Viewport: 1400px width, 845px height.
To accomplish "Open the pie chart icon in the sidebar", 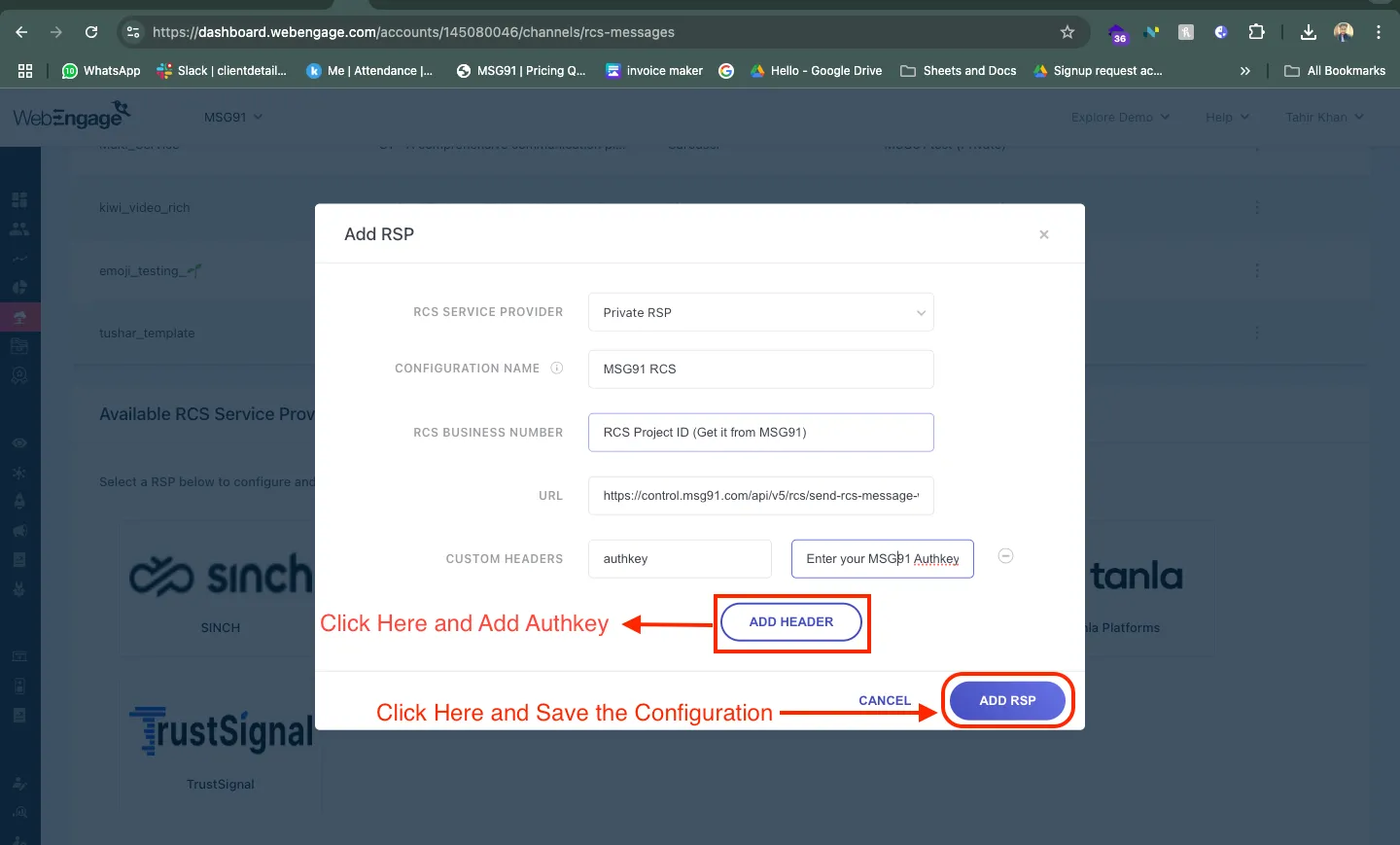I will click(19, 288).
